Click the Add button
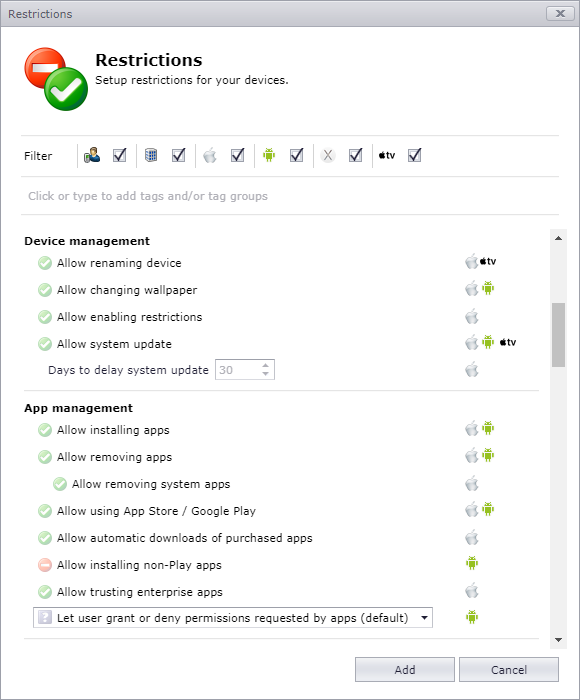Image resolution: width=580 pixels, height=700 pixels. tap(405, 670)
